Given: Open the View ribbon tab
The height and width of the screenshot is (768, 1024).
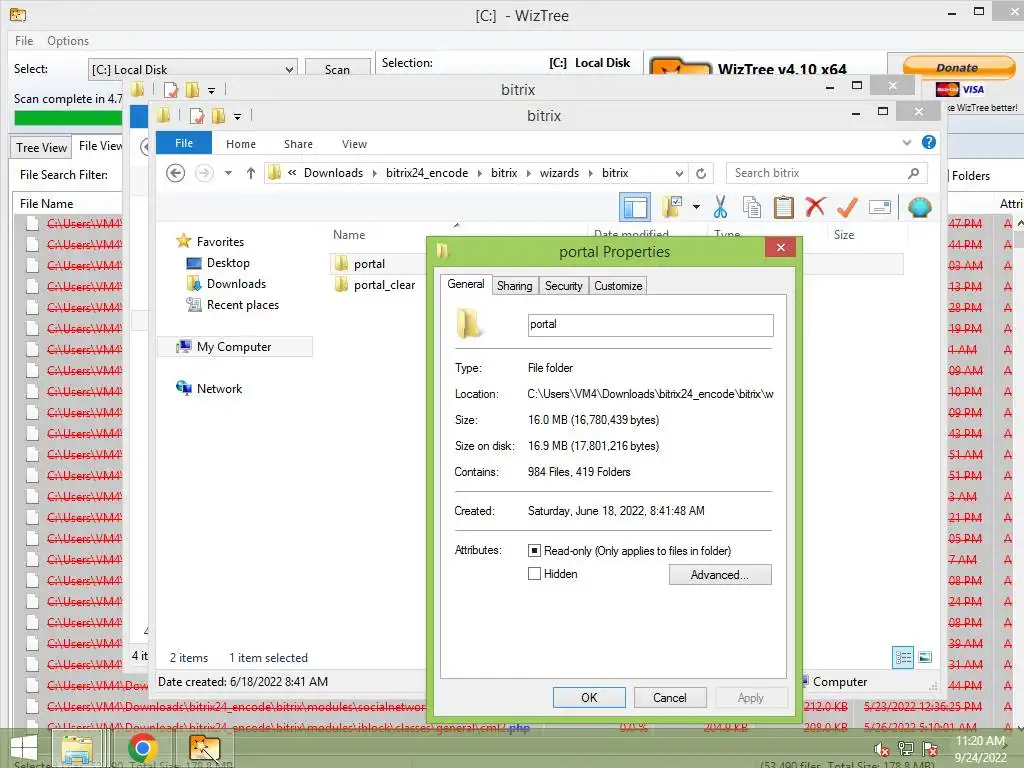Looking at the screenshot, I should pos(354,144).
